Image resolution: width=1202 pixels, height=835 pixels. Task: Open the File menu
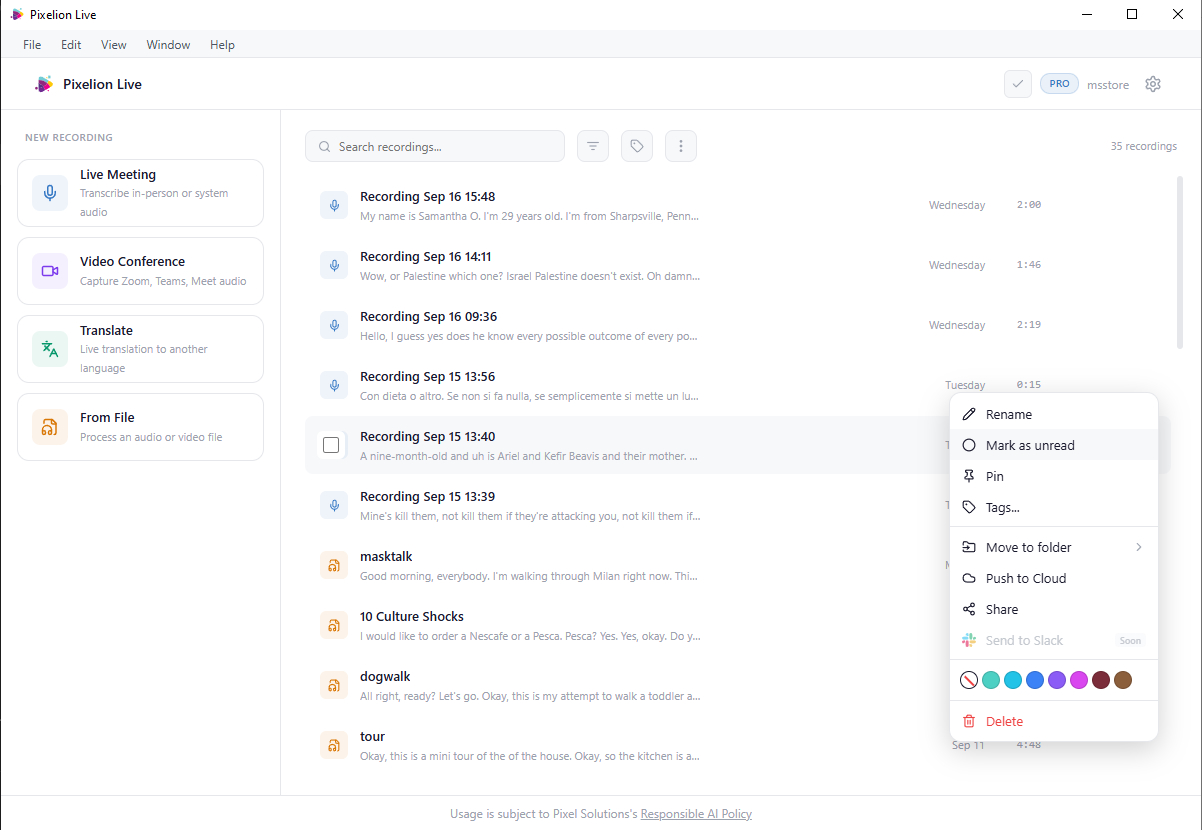click(x=32, y=45)
